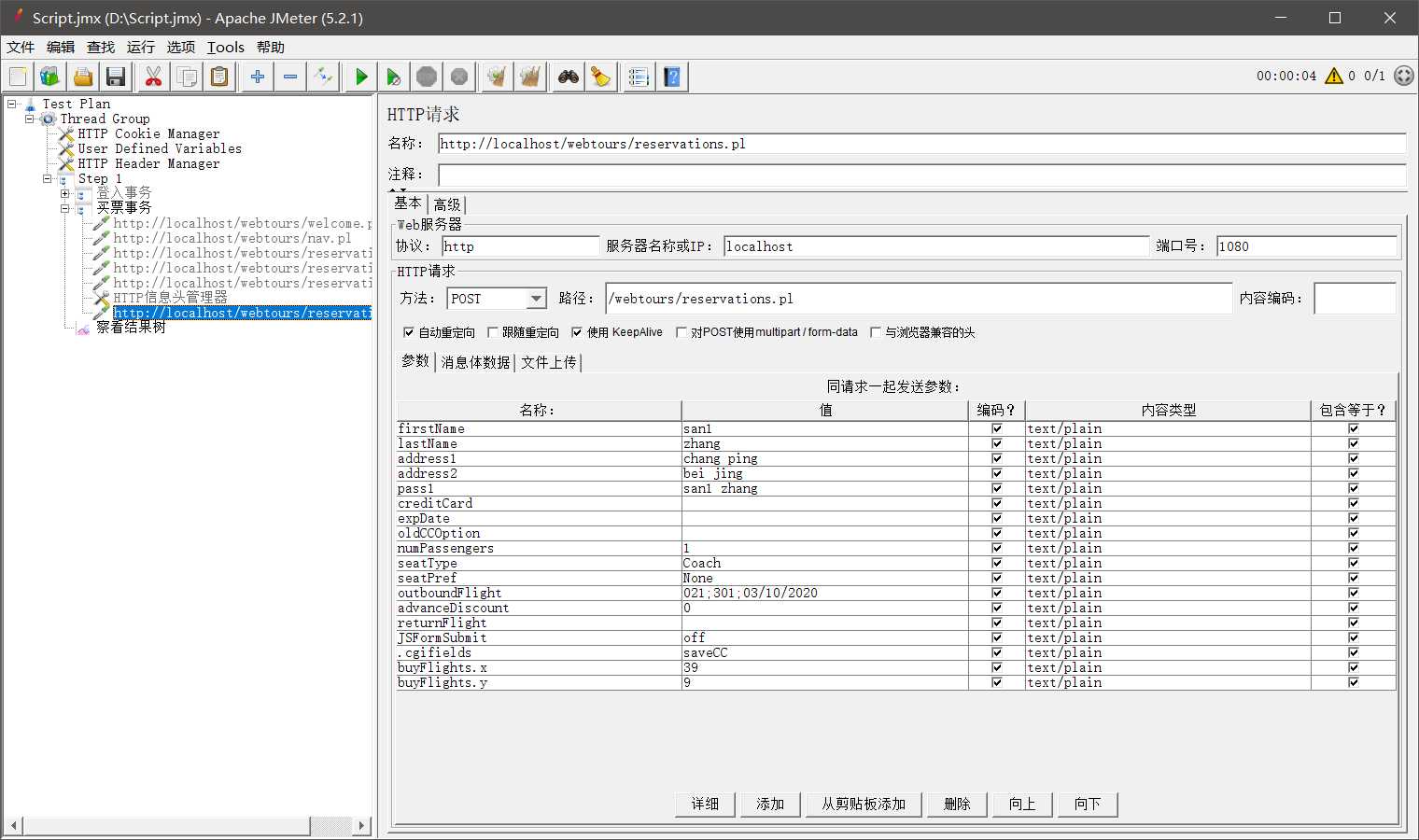1419x840 pixels.
Task: Switch to the 高级 tab
Action: coord(447,204)
